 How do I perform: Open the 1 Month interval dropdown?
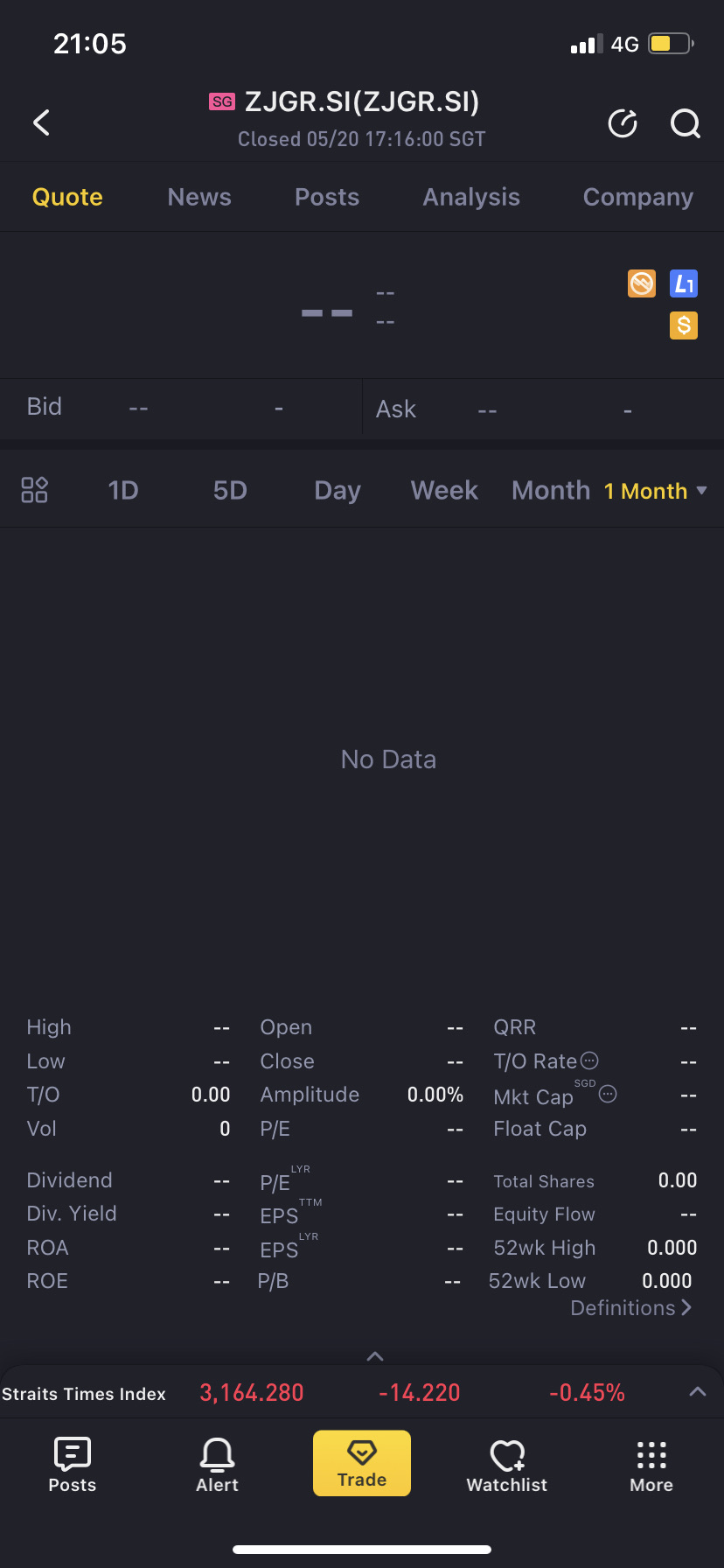655,491
